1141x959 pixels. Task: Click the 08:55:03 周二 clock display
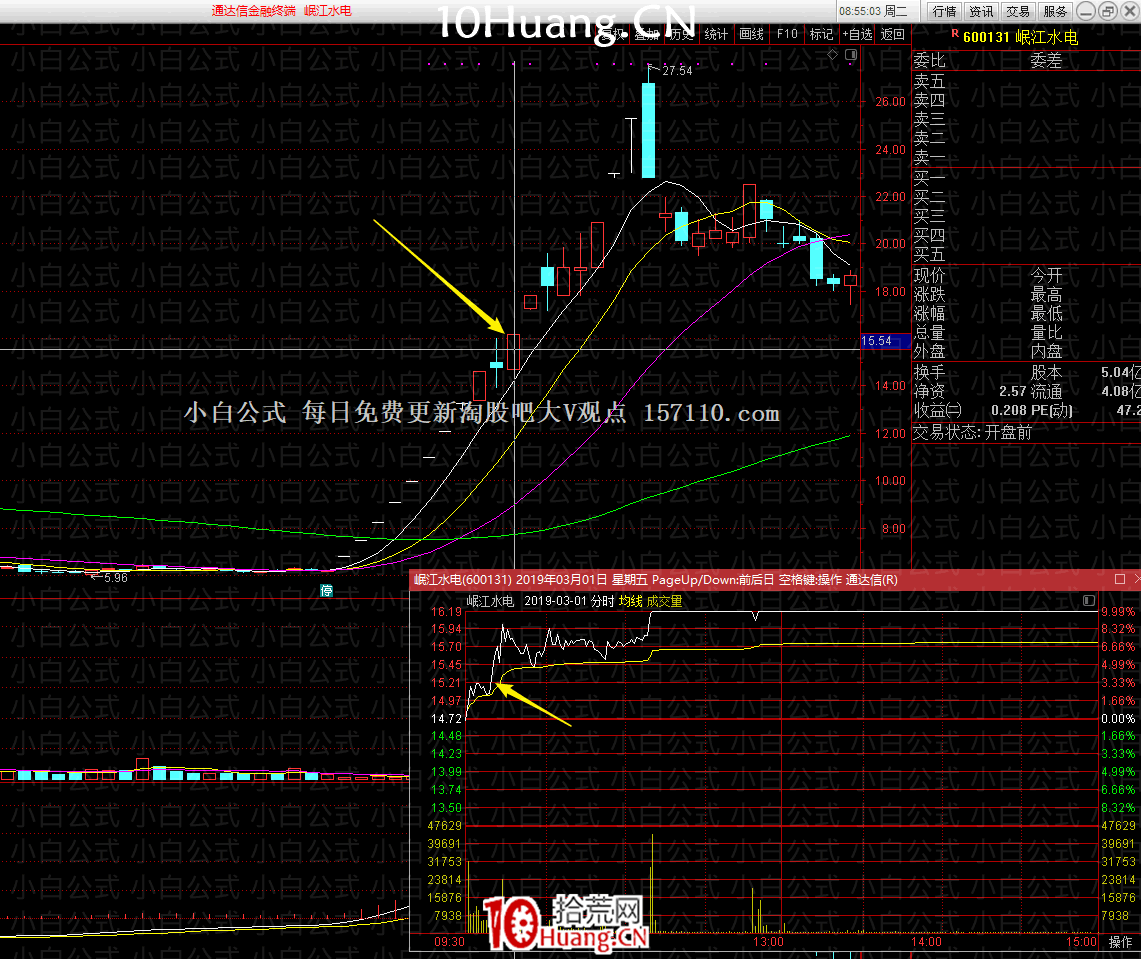pos(872,11)
